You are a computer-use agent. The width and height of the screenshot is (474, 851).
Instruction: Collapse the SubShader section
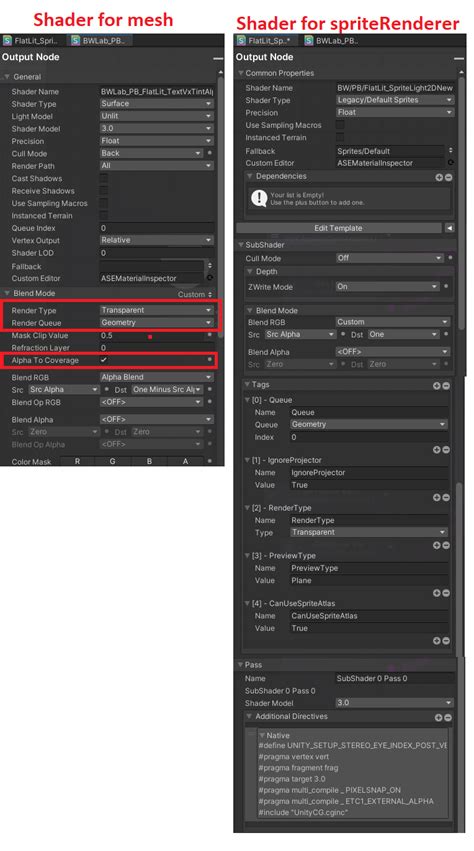[242, 245]
